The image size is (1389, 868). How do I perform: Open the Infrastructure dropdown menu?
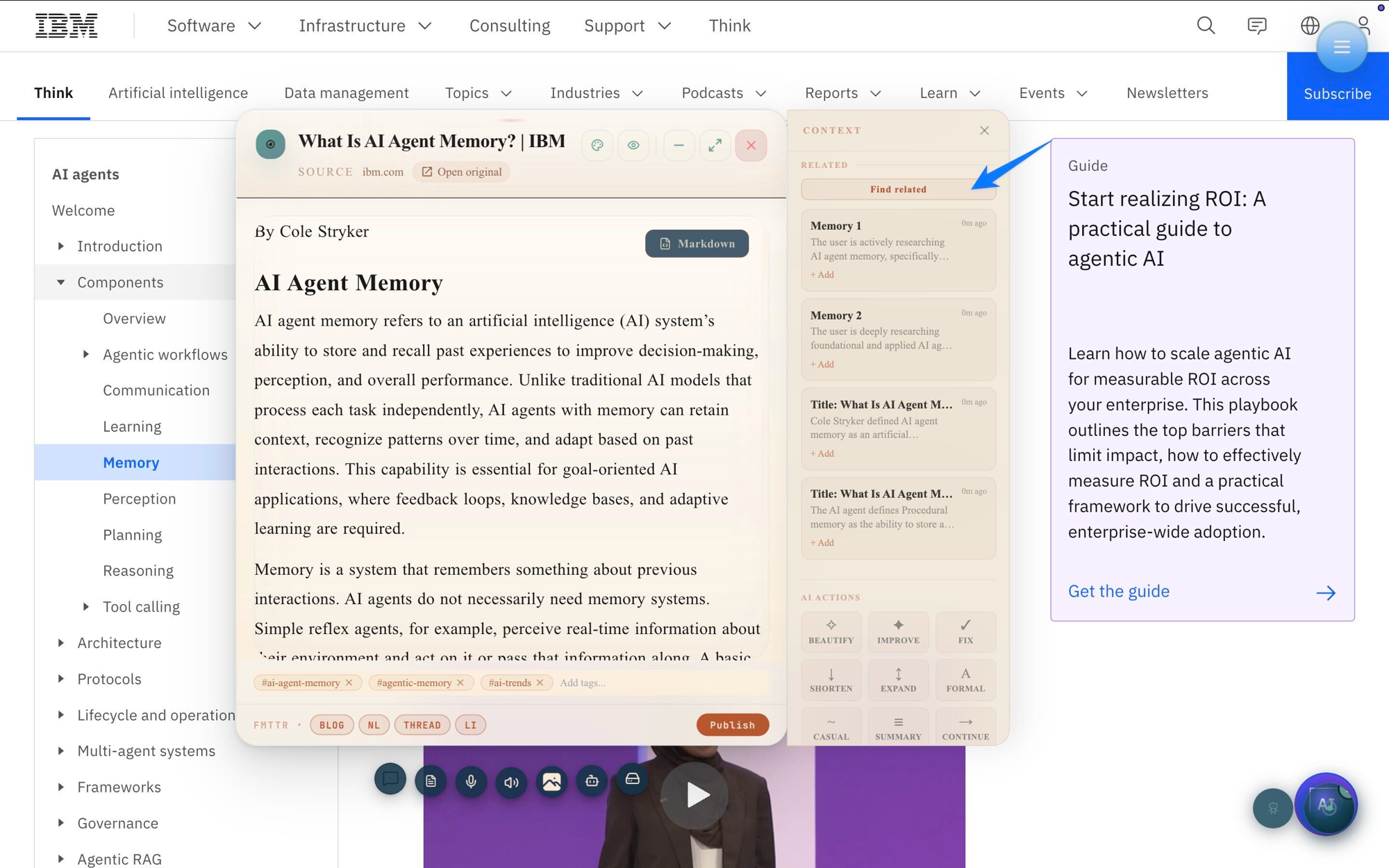(x=365, y=26)
